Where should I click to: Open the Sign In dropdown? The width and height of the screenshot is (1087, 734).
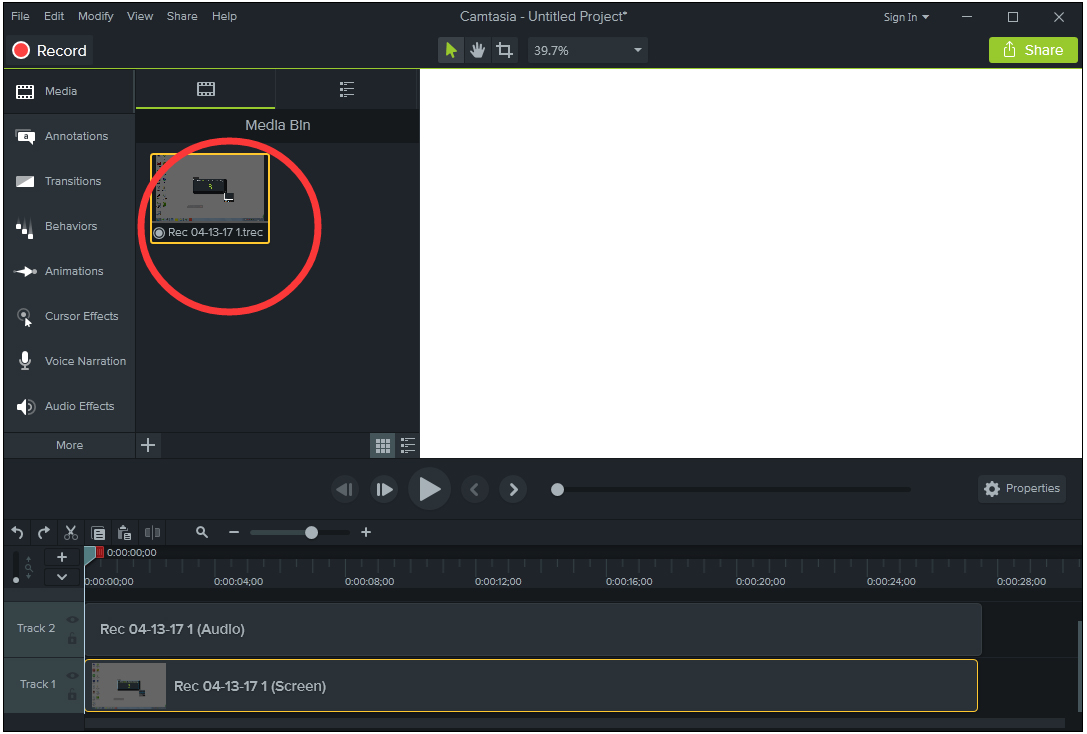[x=906, y=17]
